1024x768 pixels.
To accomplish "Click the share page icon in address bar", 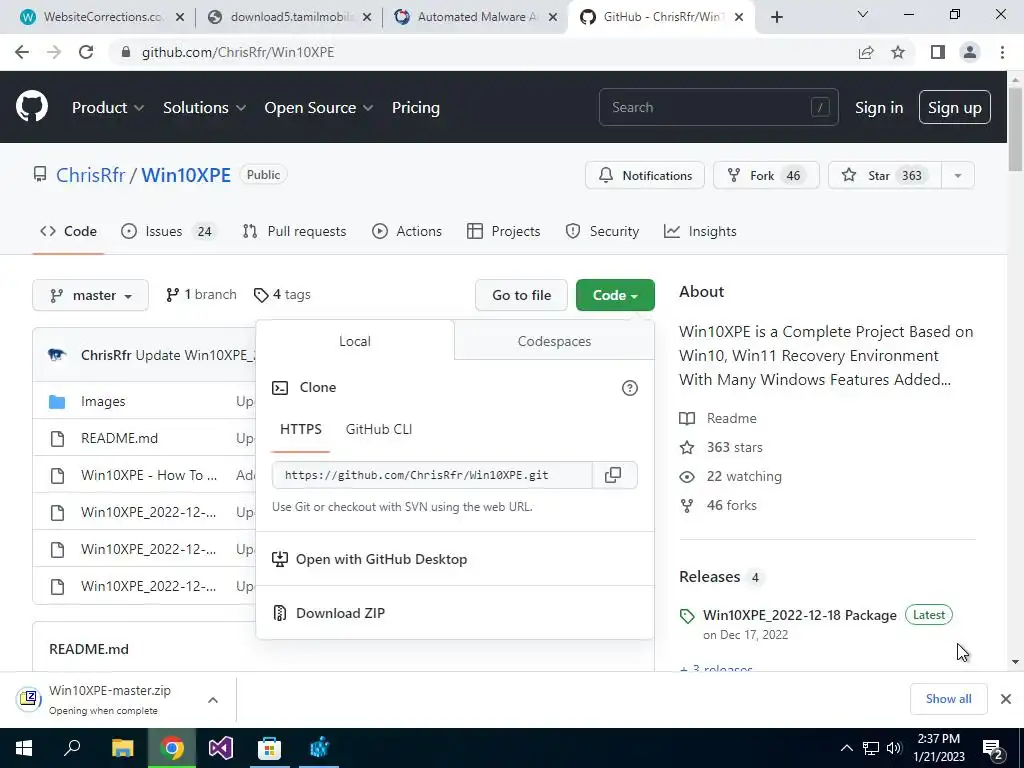I will [x=866, y=52].
